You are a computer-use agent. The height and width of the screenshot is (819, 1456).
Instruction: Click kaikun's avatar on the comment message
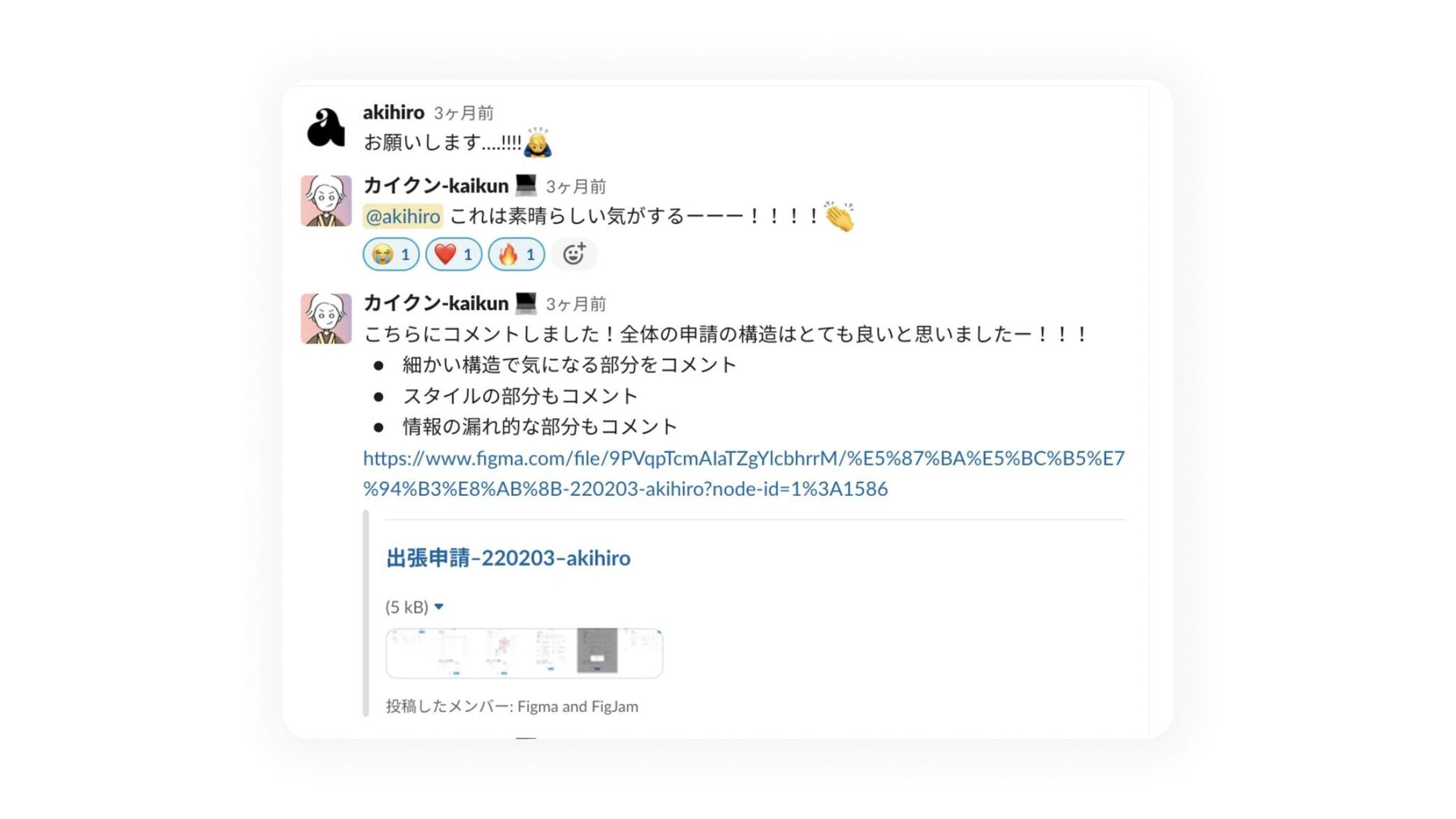click(326, 318)
